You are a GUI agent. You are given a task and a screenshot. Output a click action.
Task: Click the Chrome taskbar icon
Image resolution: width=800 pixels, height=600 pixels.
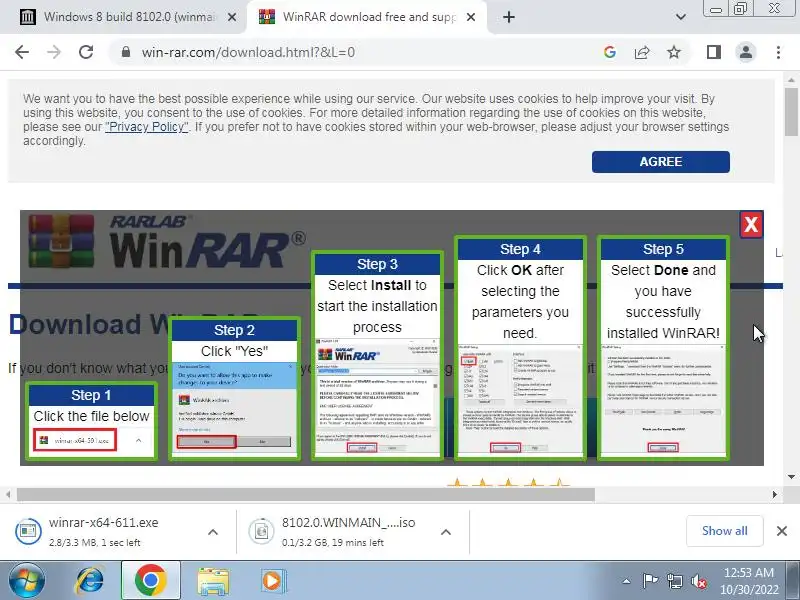(151, 581)
